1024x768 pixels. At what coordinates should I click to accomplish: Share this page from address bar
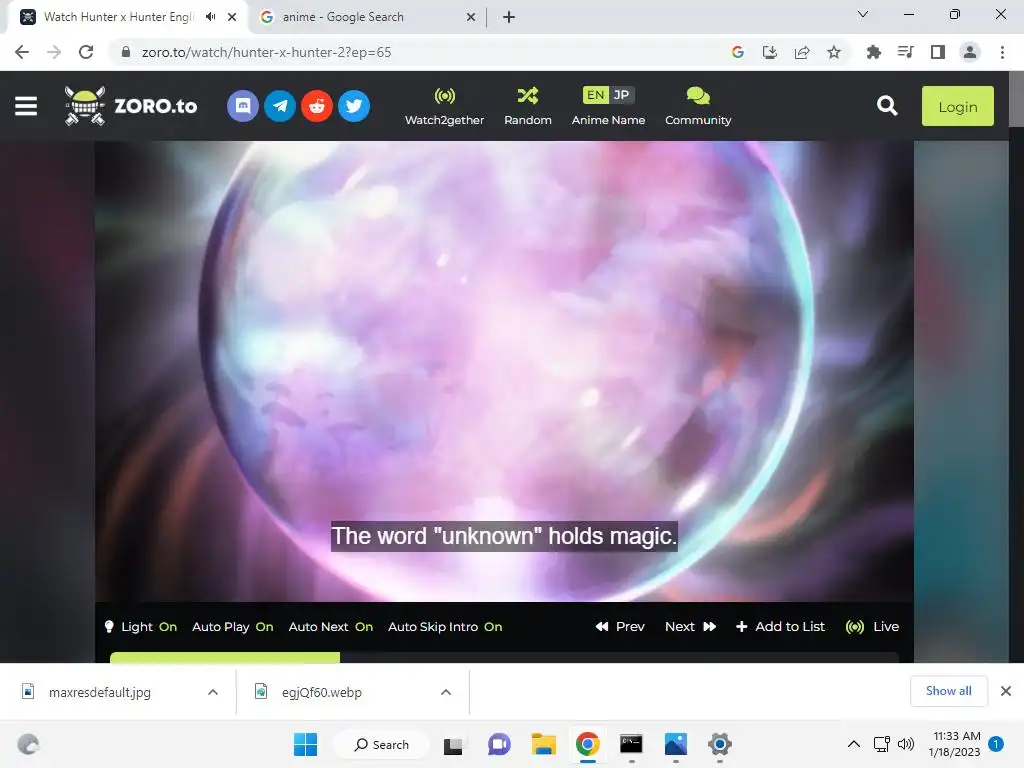802,52
